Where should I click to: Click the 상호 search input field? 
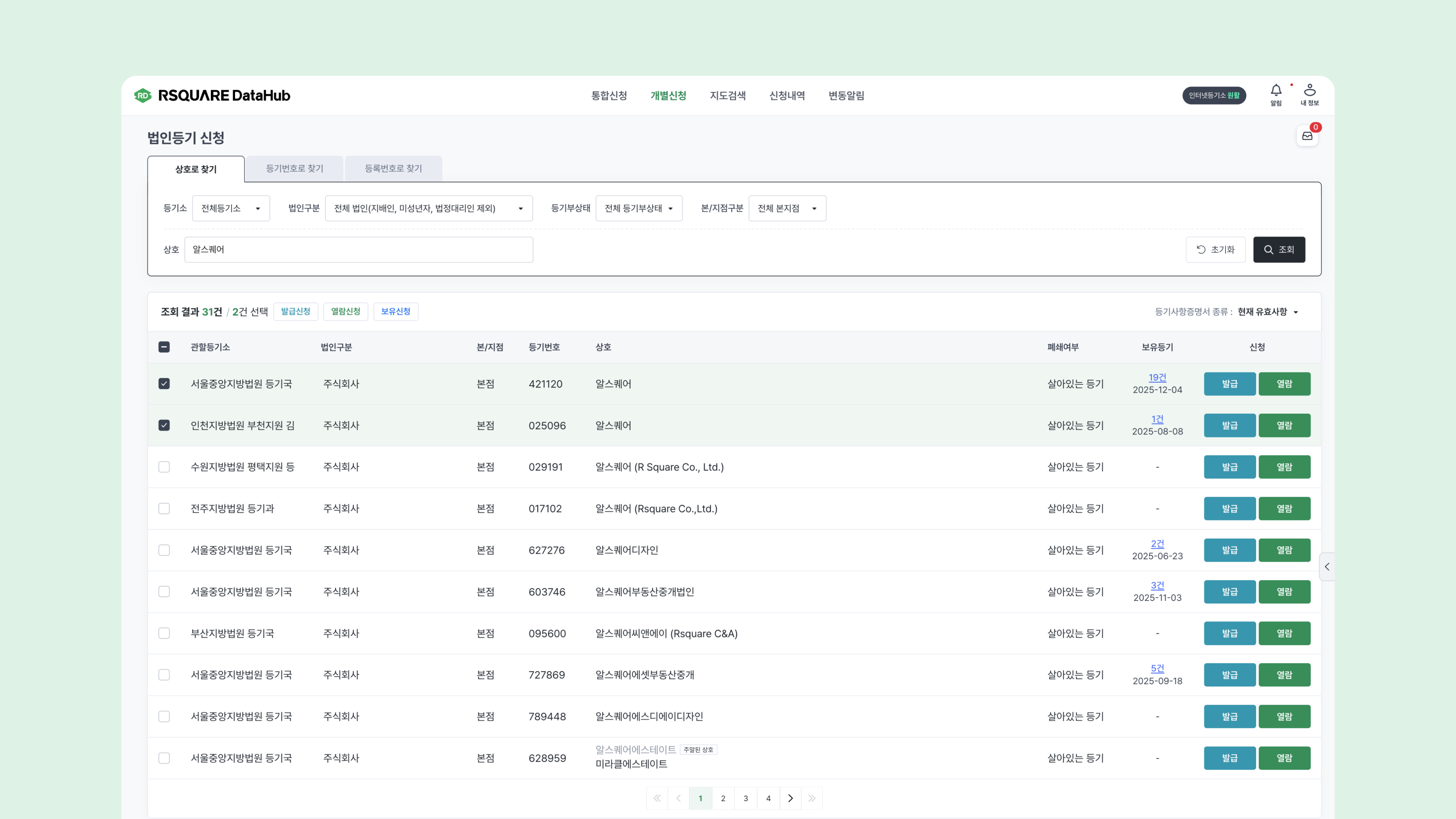358,249
